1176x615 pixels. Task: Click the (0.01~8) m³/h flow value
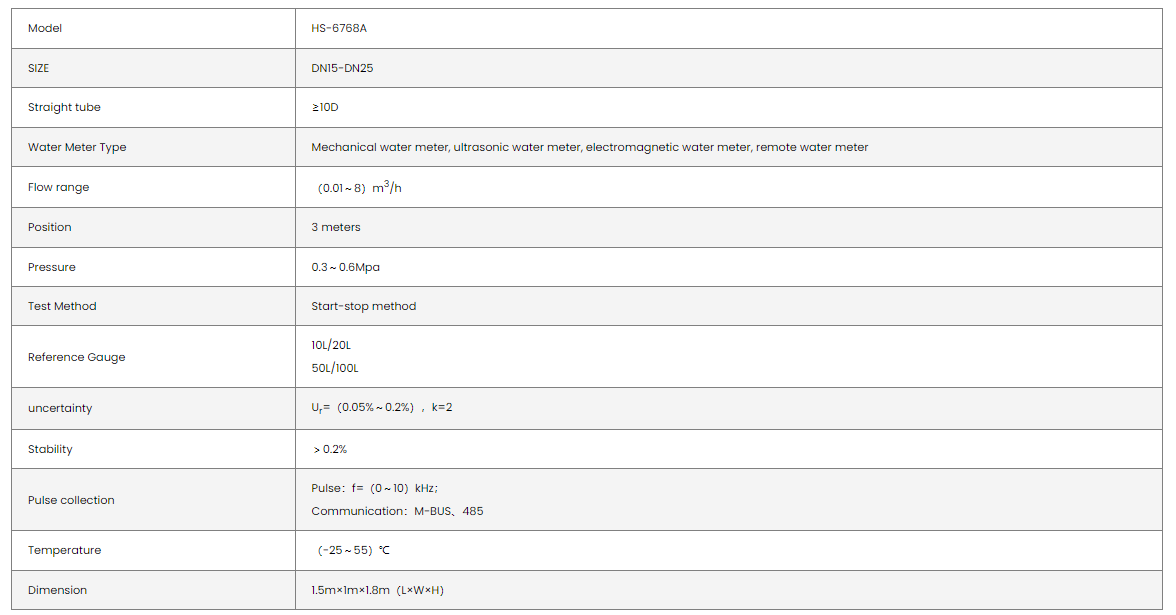point(359,187)
